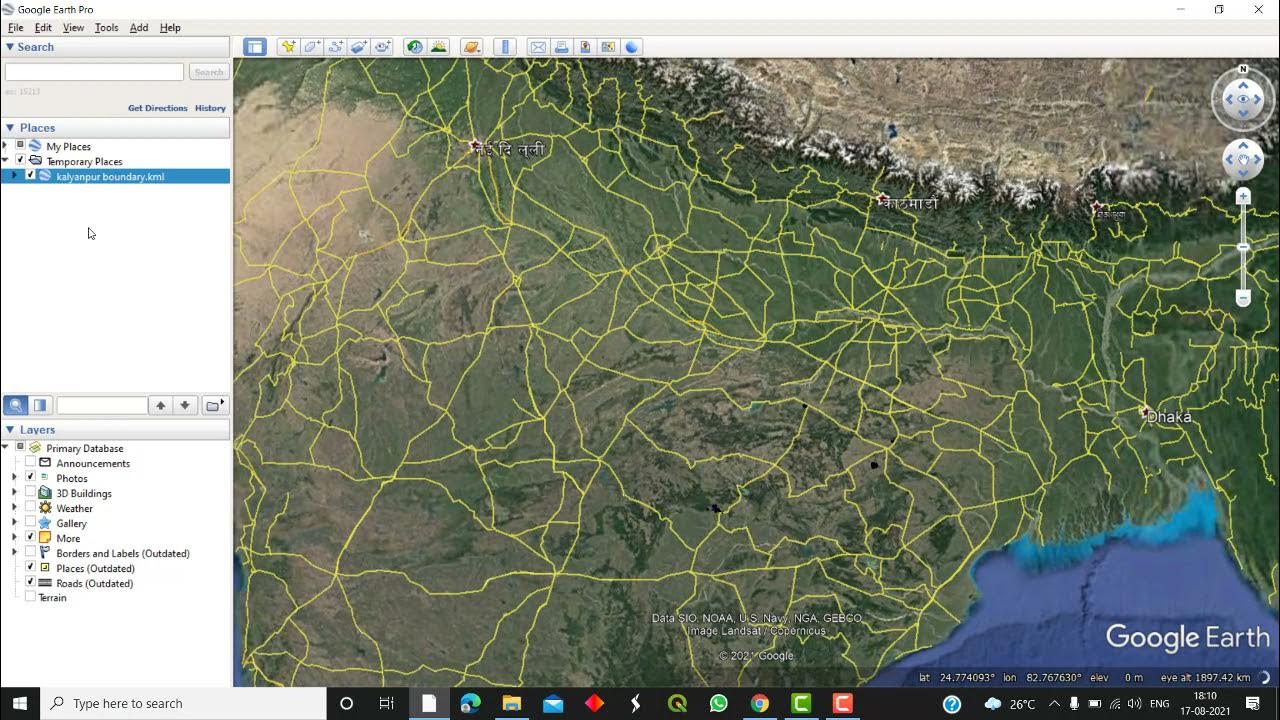
Task: Click View in Google Maps icon
Action: (x=608, y=47)
